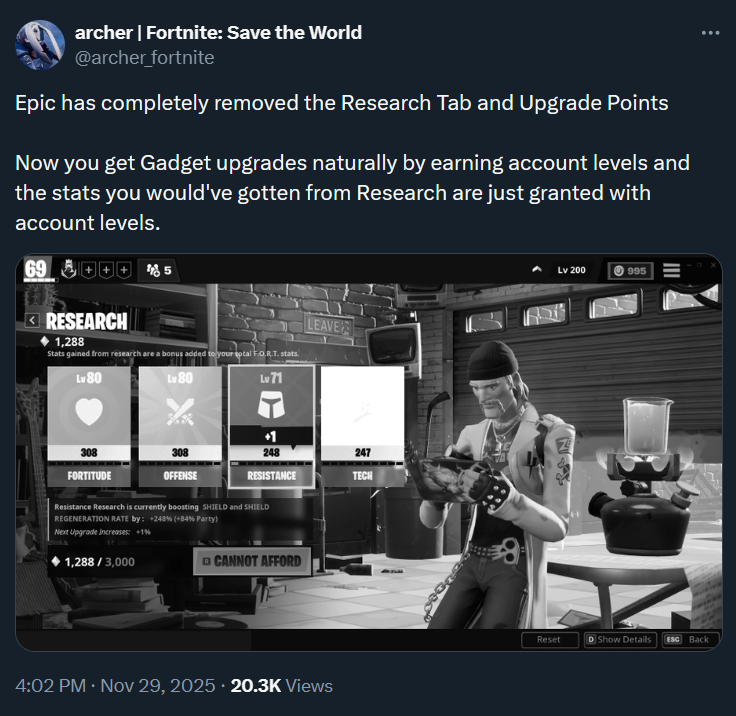Click the Cannot Afford button
Screen dimensions: 736x716
coord(252,561)
